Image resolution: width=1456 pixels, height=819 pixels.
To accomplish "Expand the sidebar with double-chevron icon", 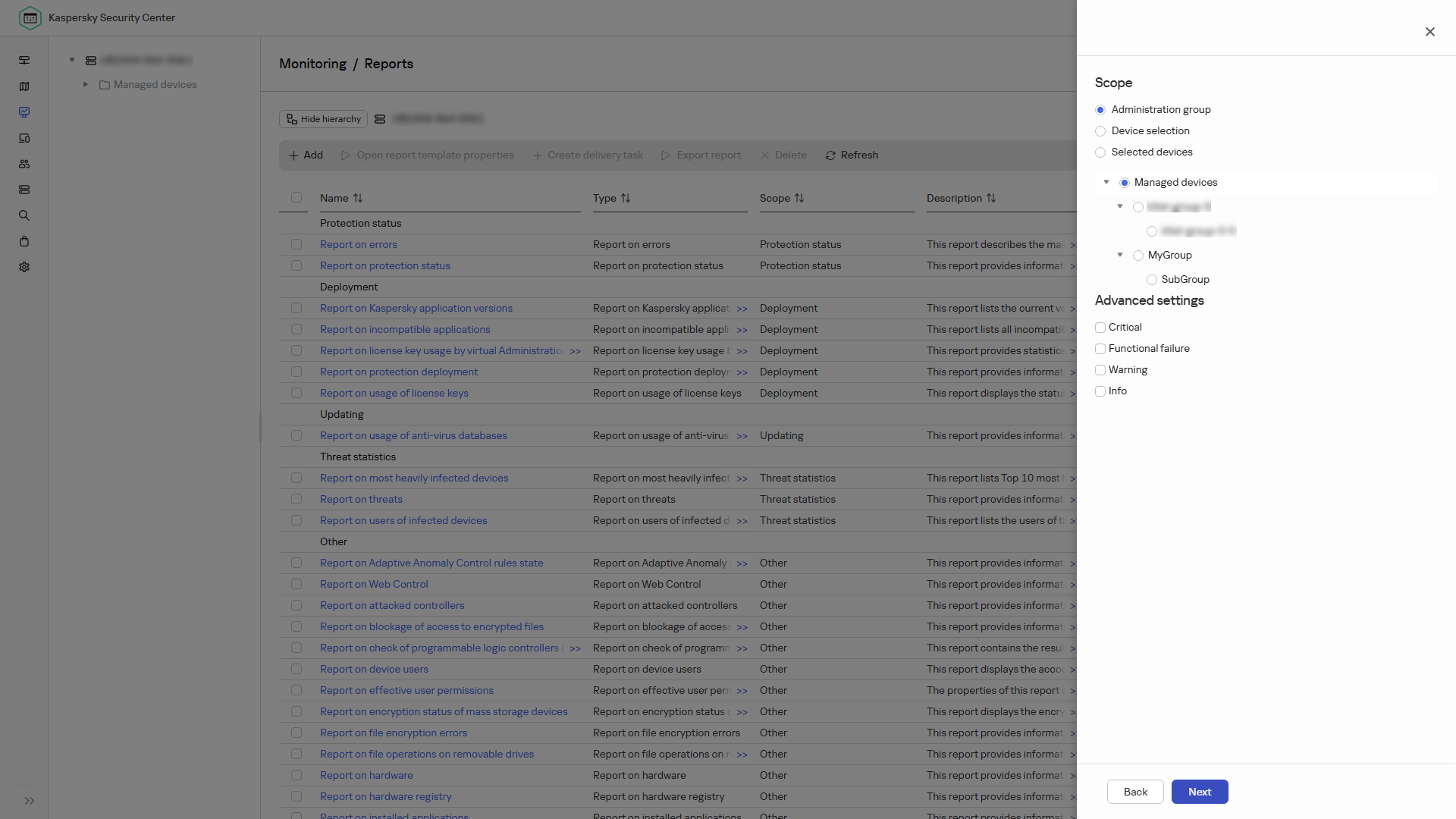I will pyautogui.click(x=30, y=801).
